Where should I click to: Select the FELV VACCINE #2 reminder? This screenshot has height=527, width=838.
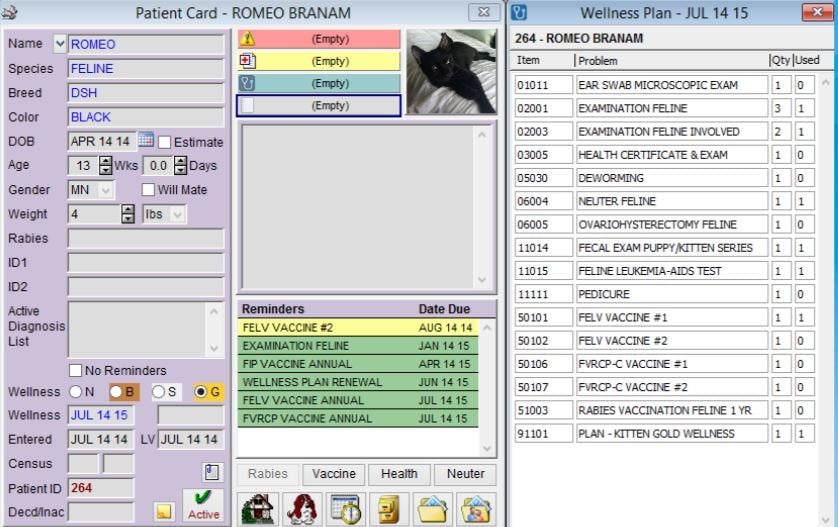[x=358, y=328]
